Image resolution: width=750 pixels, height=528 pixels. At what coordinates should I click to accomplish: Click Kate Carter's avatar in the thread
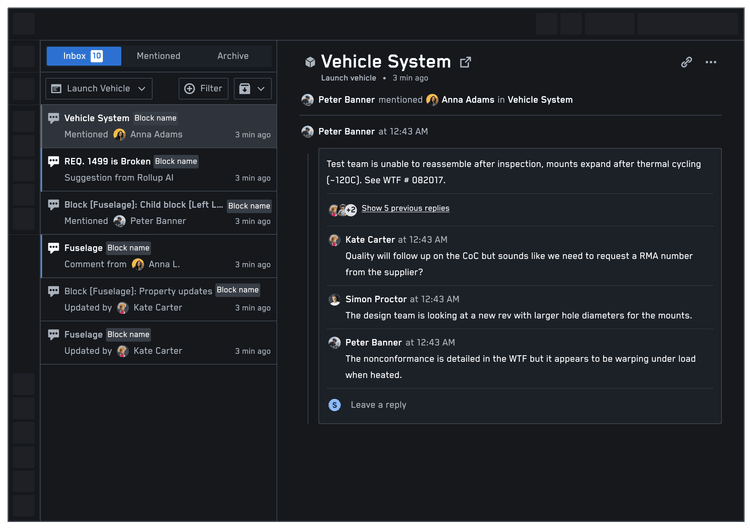[334, 240]
